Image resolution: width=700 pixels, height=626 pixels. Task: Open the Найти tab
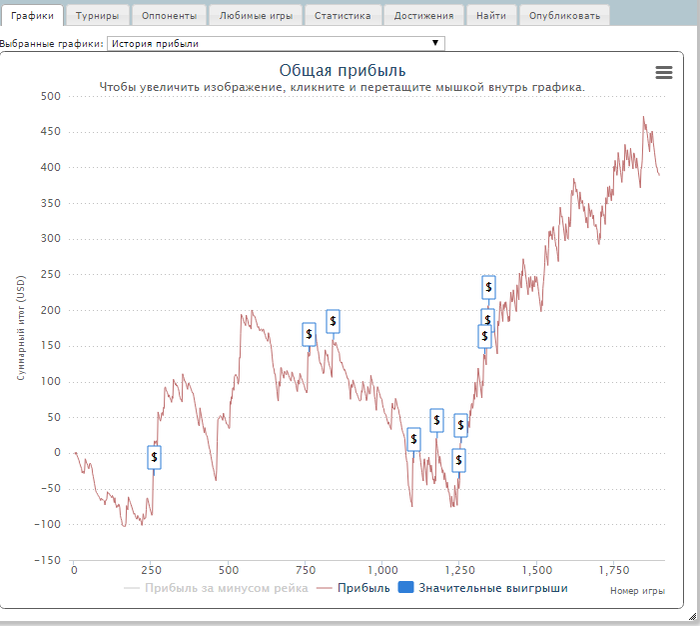coord(491,16)
